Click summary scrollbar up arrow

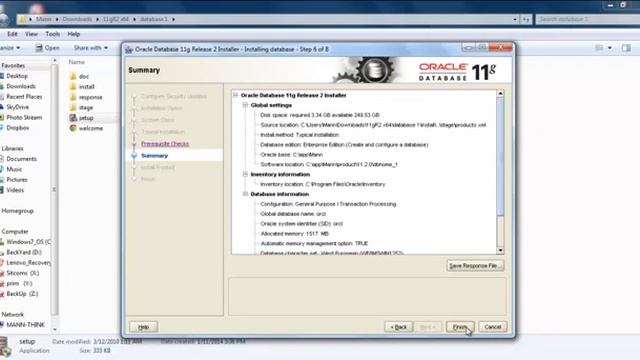pyautogui.click(x=500, y=94)
